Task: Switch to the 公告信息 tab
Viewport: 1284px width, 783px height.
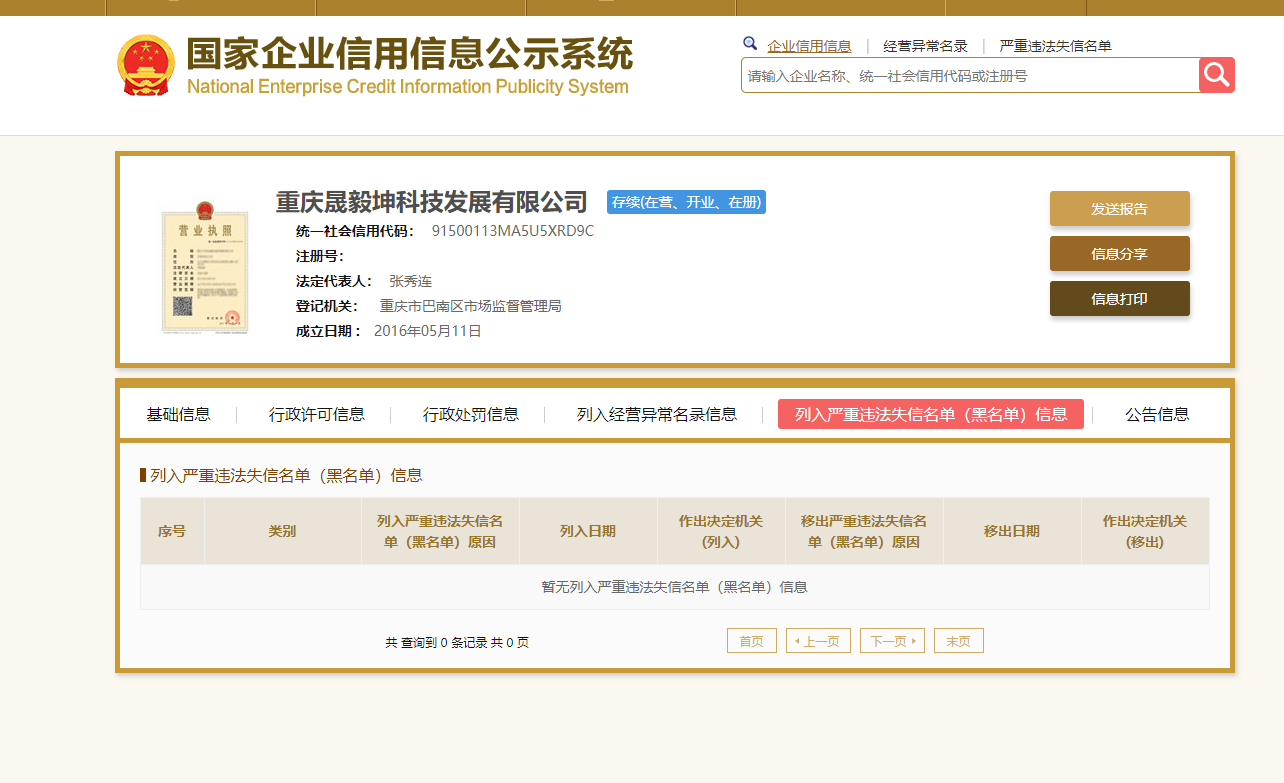Action: (x=1157, y=414)
